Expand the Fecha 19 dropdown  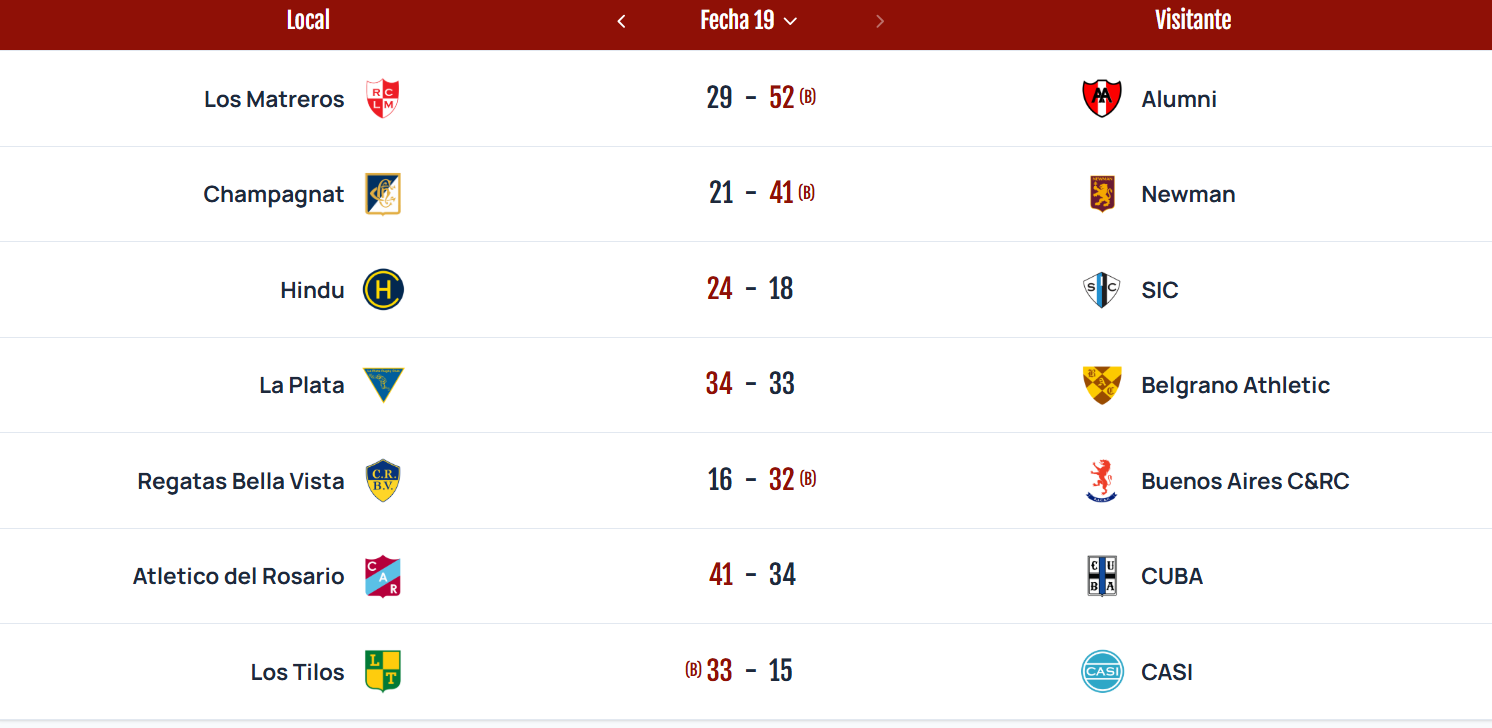coord(749,20)
